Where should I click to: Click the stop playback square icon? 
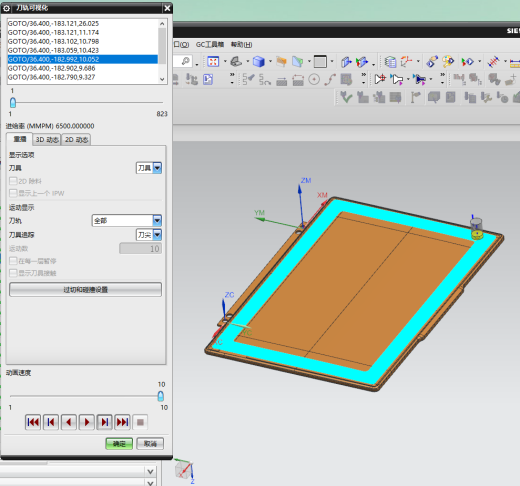(140, 422)
